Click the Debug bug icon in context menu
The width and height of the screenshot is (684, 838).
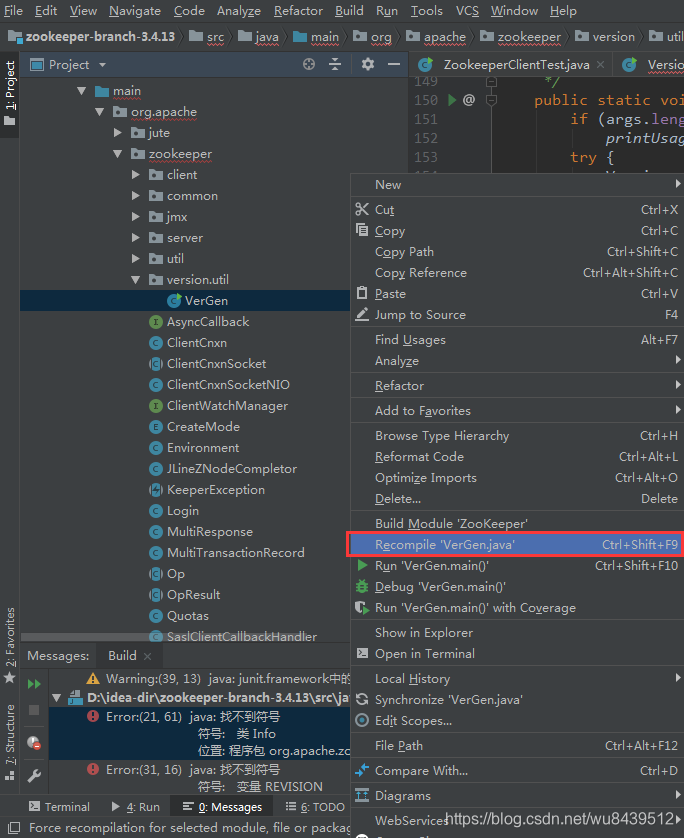(362, 586)
